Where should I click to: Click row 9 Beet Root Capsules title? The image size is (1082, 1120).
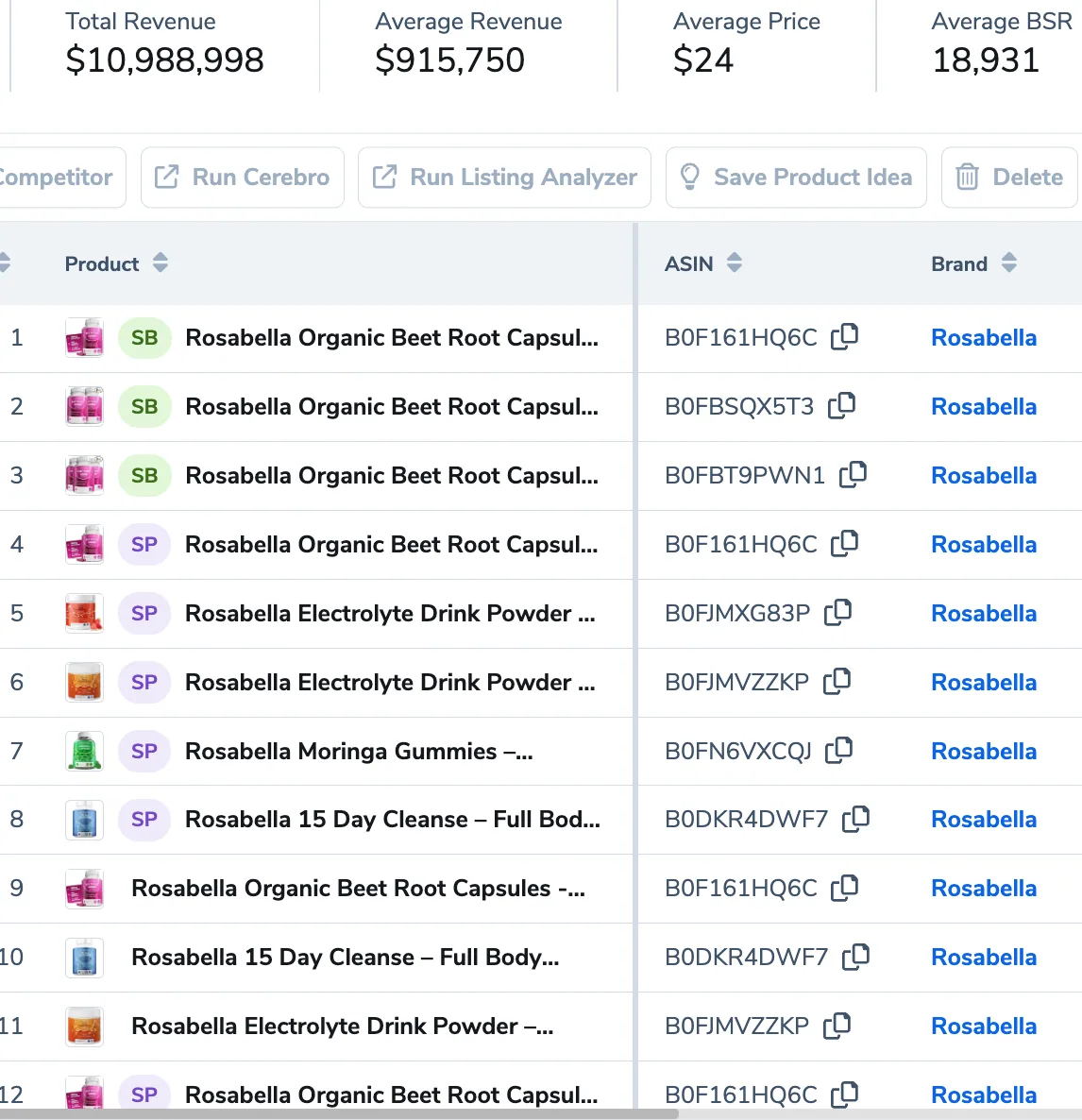[x=359, y=888]
